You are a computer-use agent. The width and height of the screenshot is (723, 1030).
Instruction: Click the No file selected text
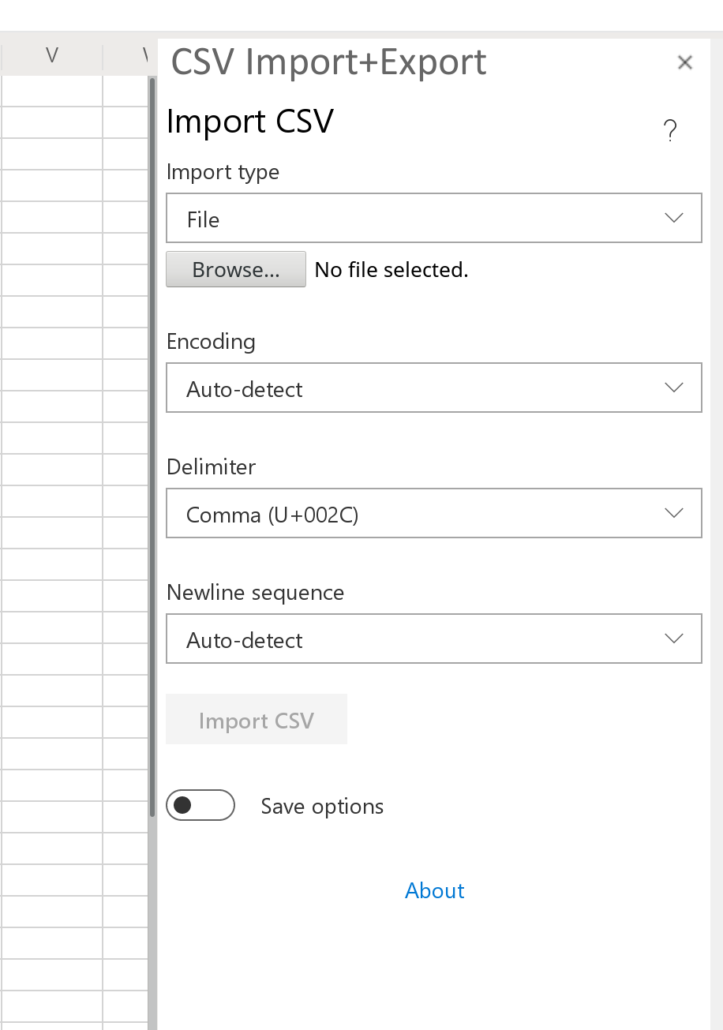(x=391, y=270)
